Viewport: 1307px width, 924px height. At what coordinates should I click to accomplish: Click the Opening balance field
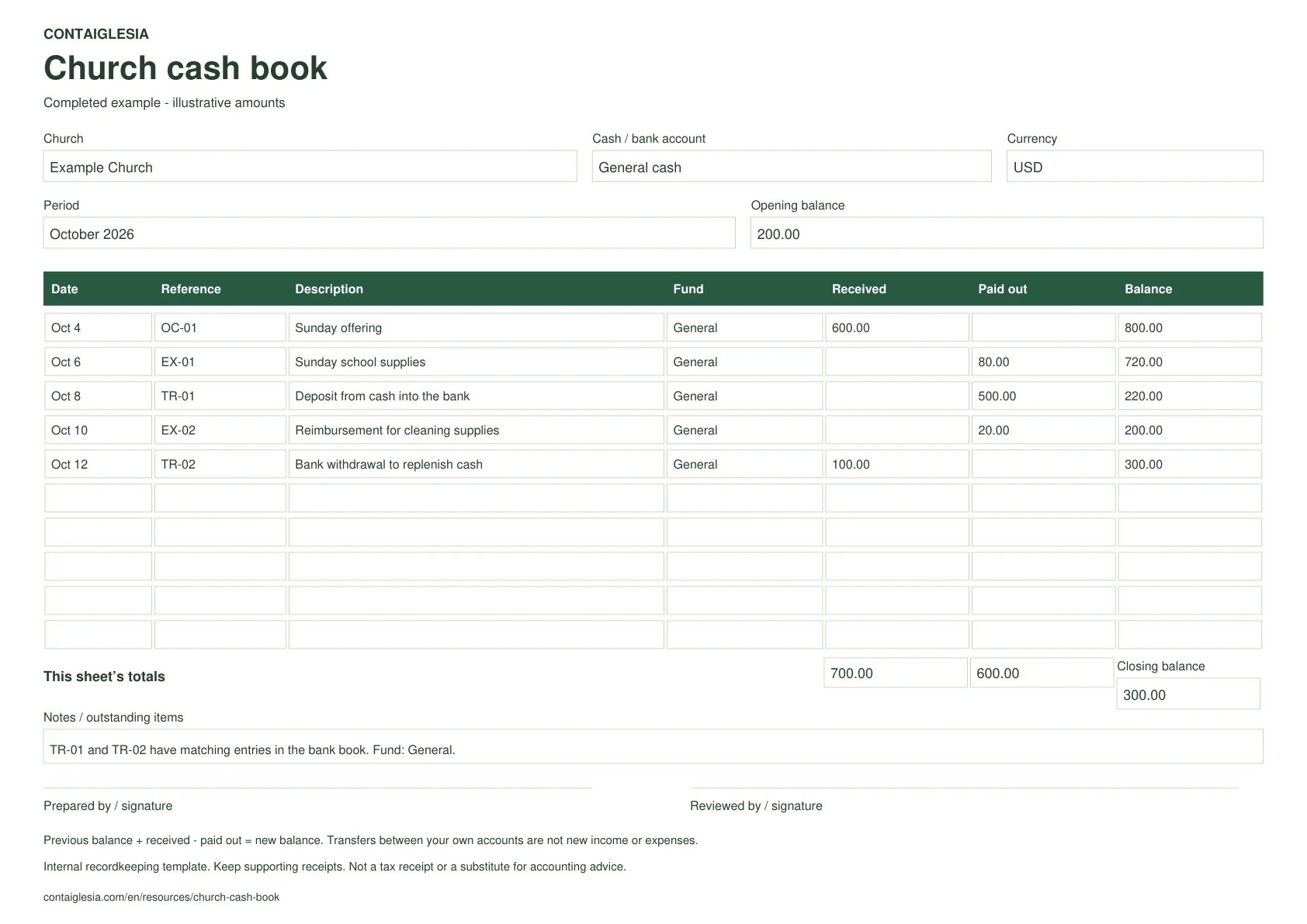[1007, 234]
